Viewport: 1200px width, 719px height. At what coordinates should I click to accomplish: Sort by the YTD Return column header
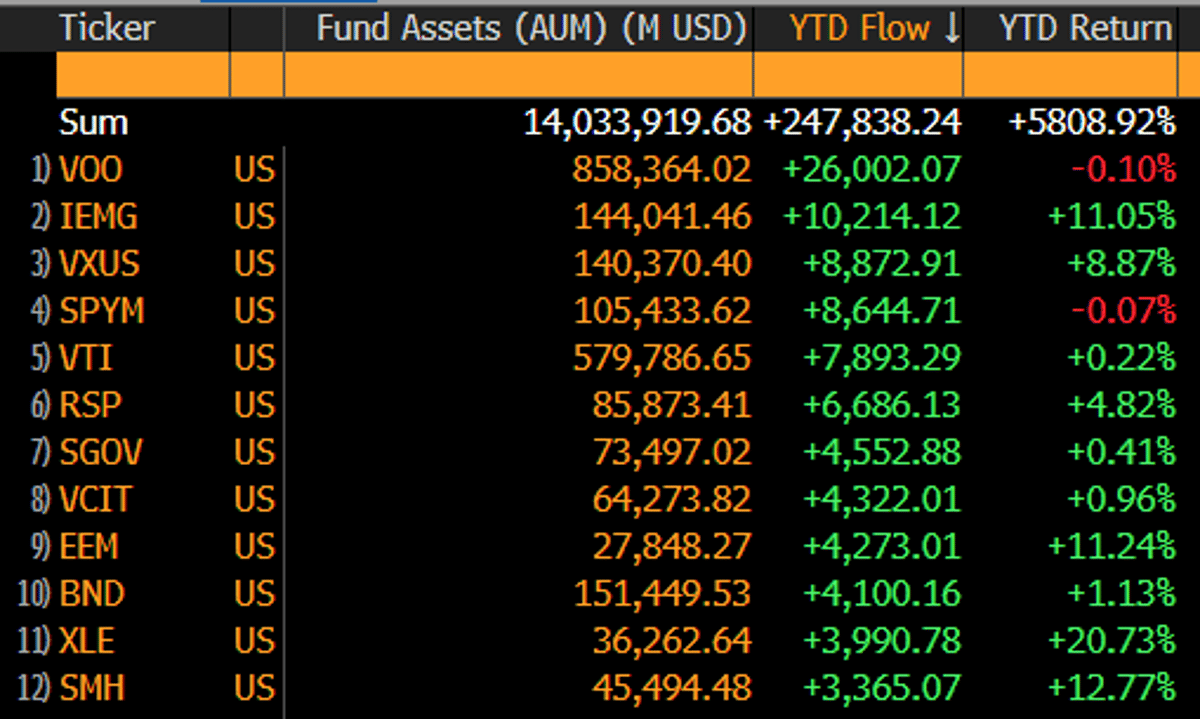tap(1080, 27)
